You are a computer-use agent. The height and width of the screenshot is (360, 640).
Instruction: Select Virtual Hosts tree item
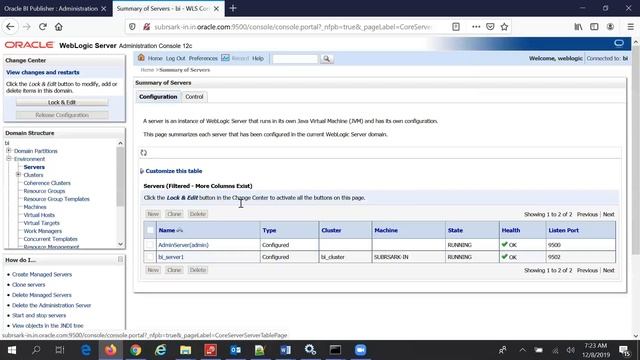point(39,215)
